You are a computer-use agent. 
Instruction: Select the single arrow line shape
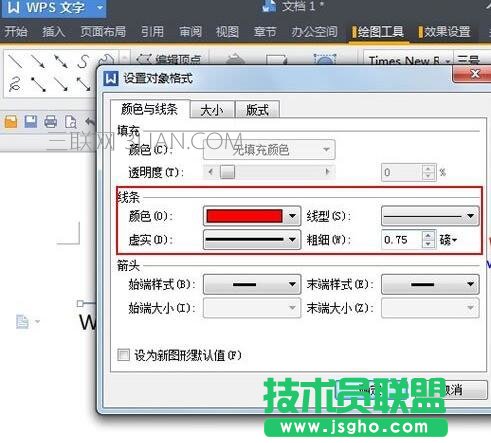pos(38,62)
